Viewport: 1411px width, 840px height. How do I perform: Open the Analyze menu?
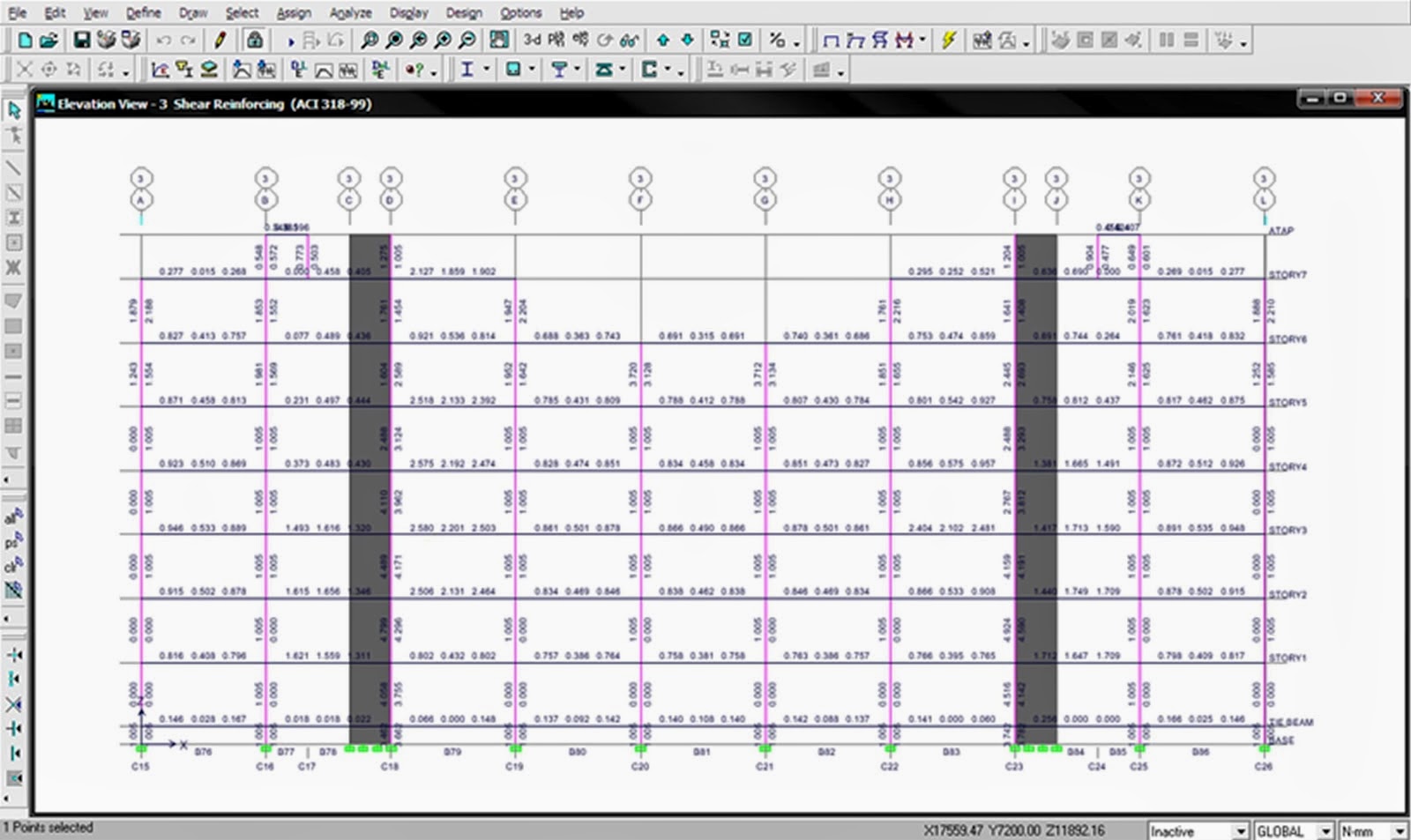pyautogui.click(x=350, y=13)
